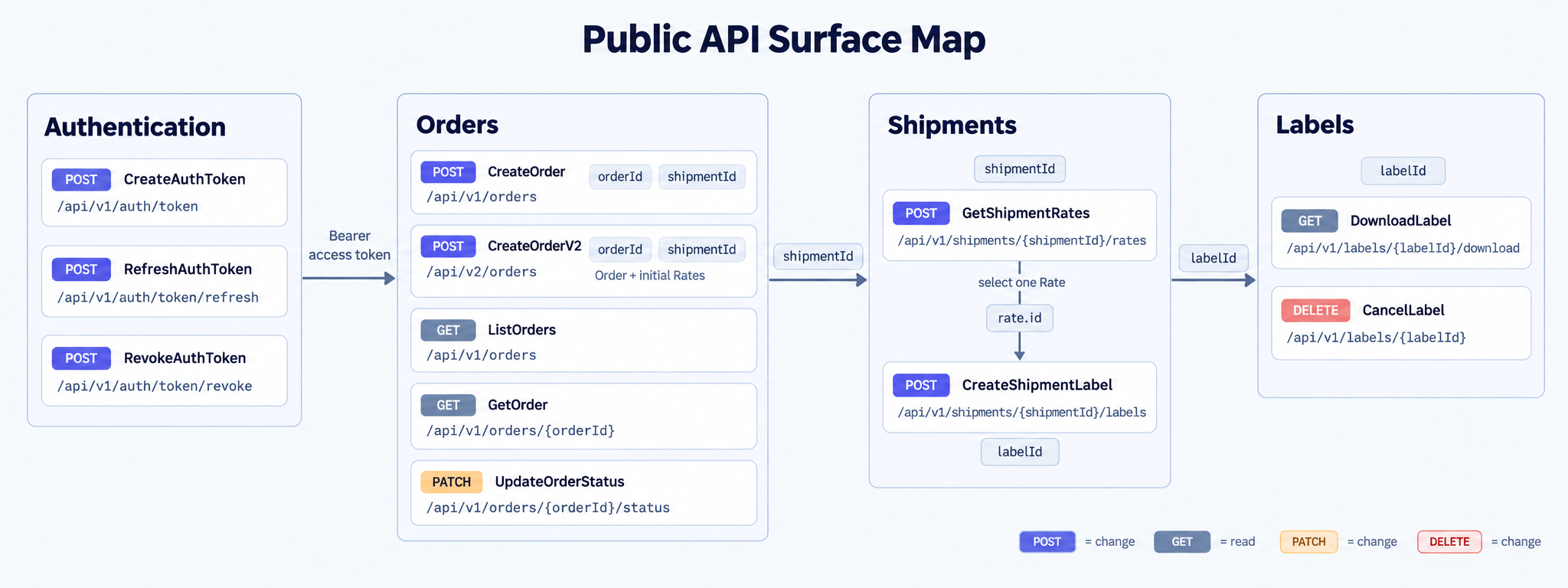Click the PATCH badge in the legend
The image size is (1568, 588).
coord(1309,542)
